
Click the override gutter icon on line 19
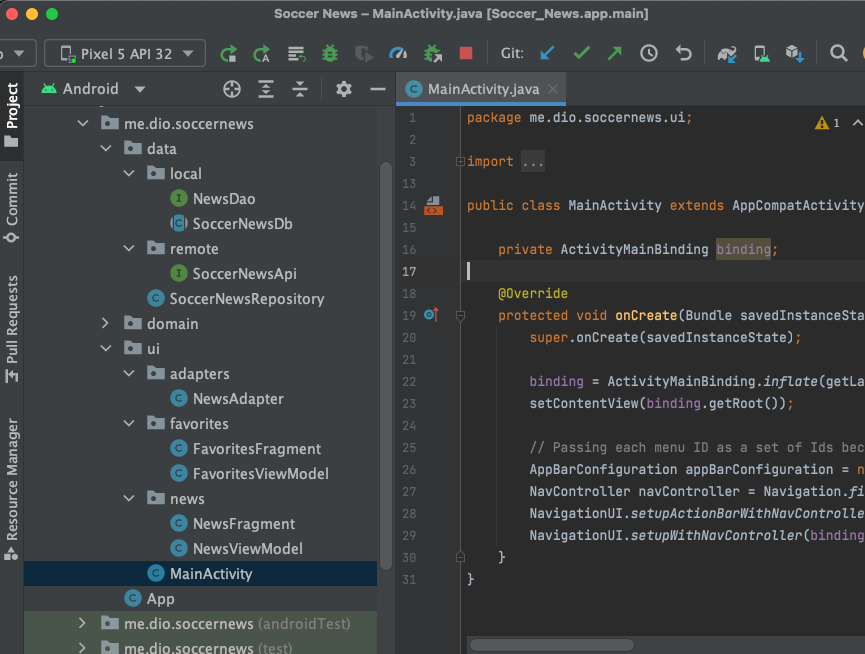[431, 315]
